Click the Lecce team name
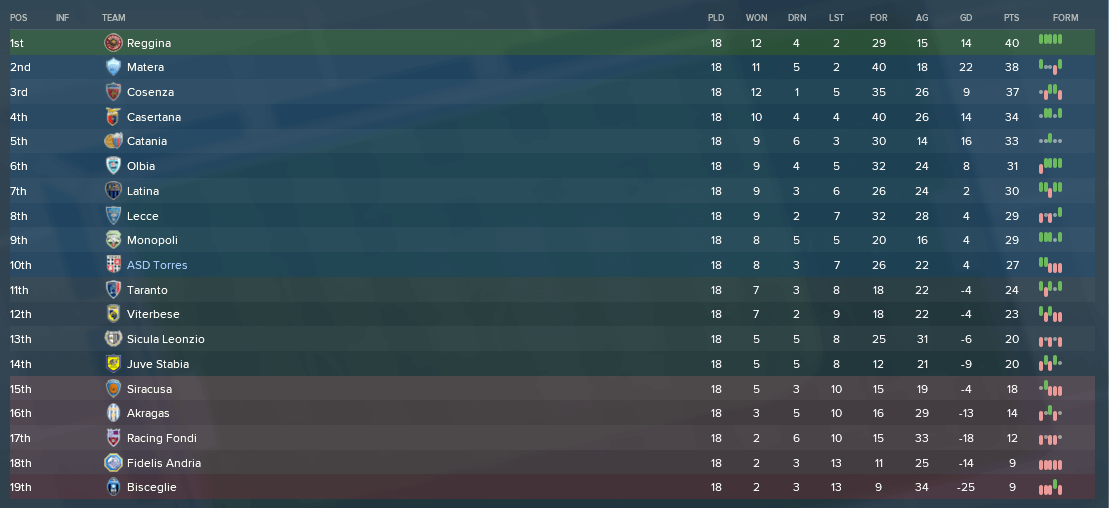The image size is (1109, 508). point(142,216)
